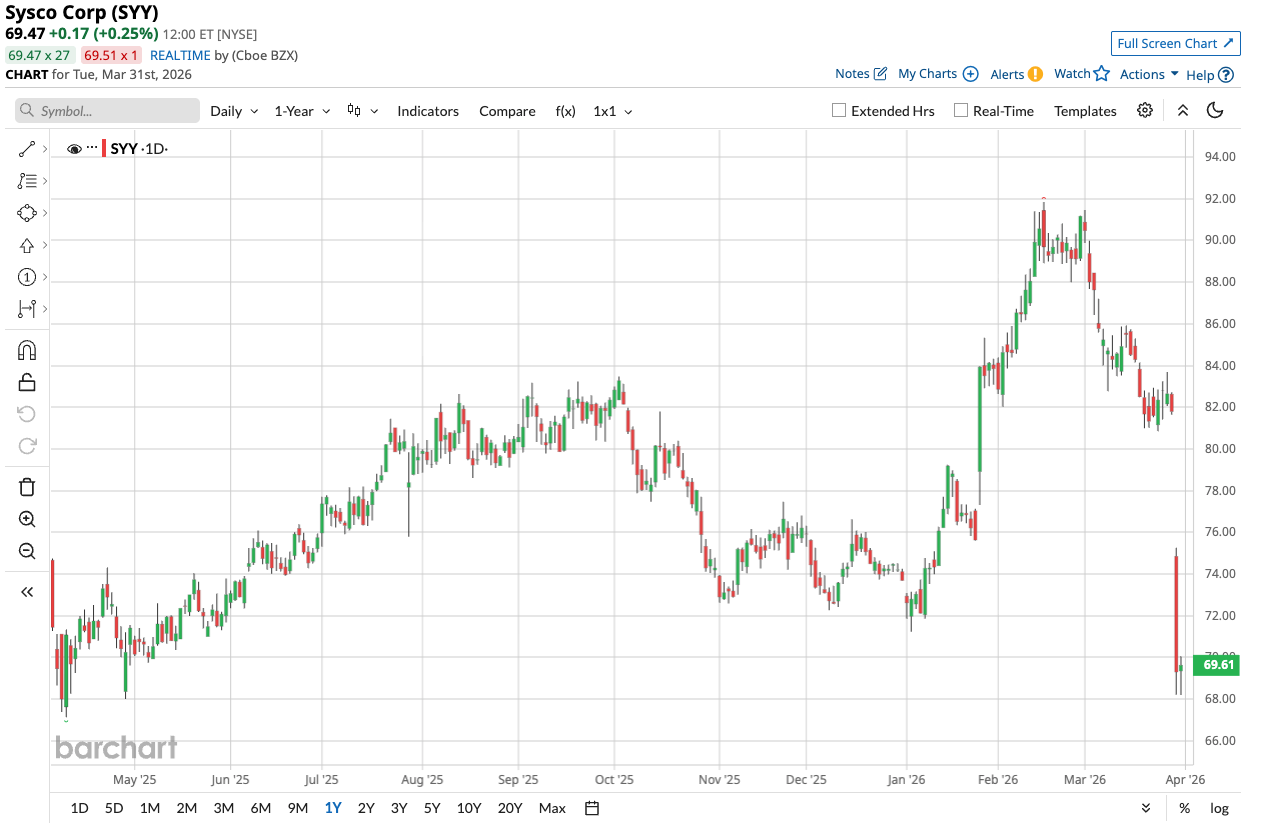This screenshot has height=837, width=1261.
Task: Click the undo icon
Action: coord(27,414)
